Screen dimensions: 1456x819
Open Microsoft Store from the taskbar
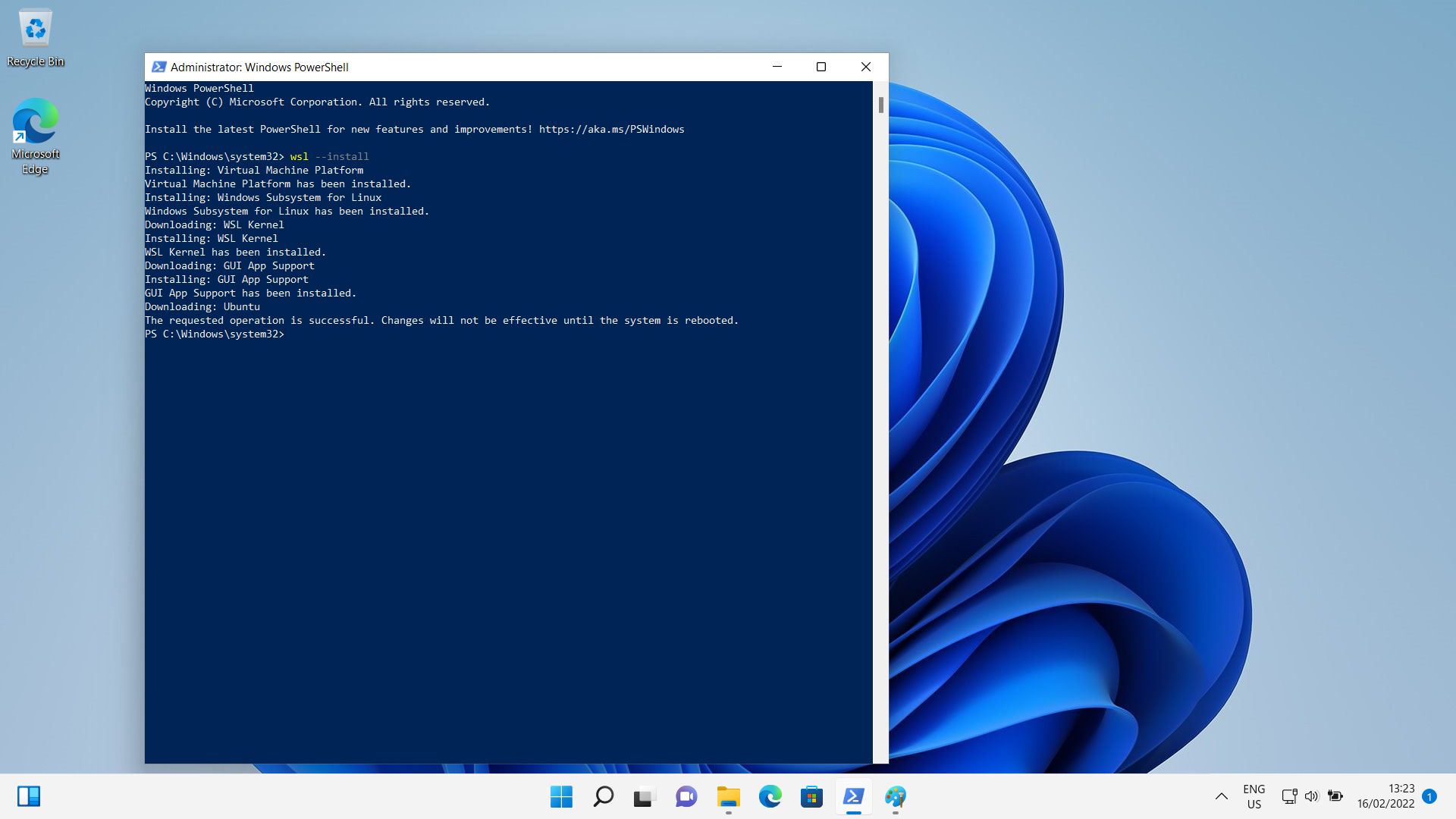pos(811,796)
